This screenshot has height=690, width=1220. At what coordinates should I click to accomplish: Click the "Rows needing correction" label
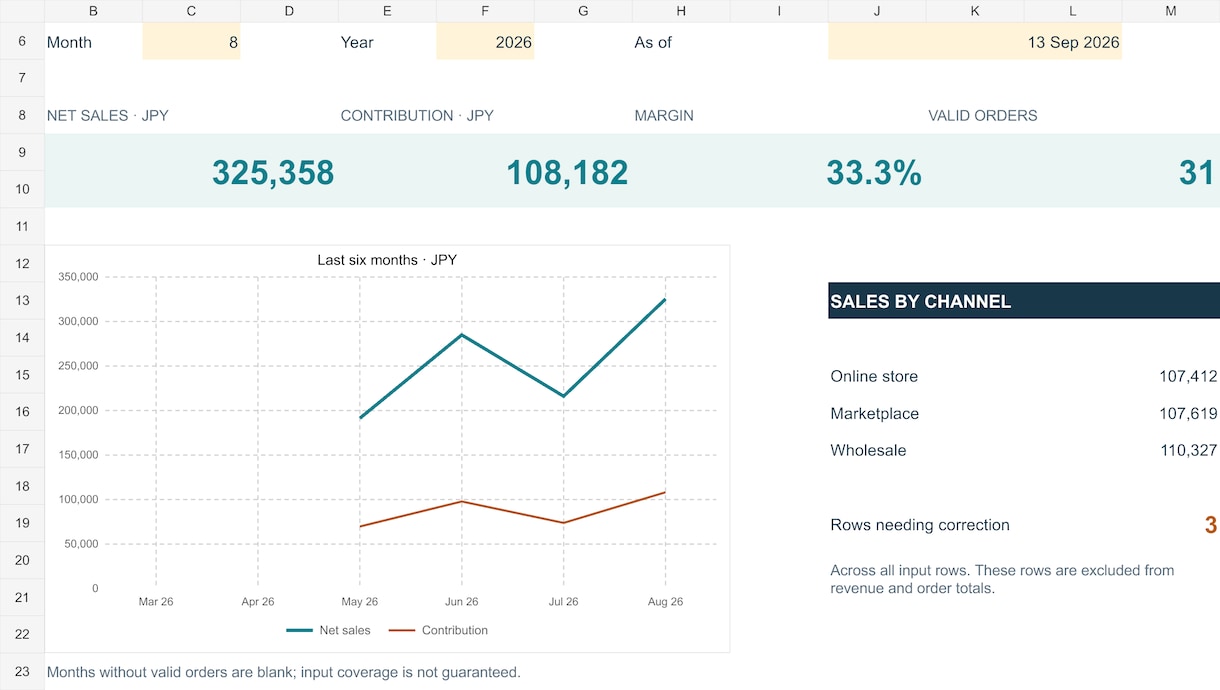tap(920, 525)
